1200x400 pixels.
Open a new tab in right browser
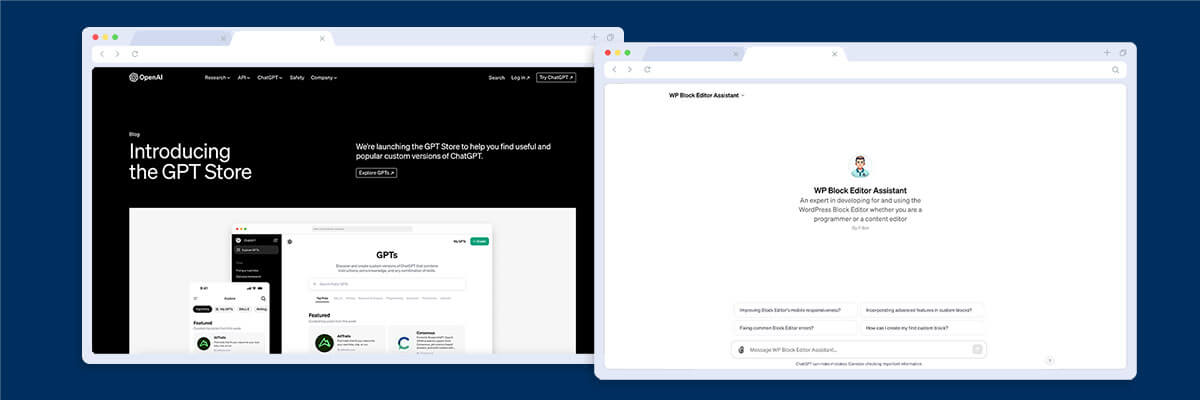(x=1107, y=52)
